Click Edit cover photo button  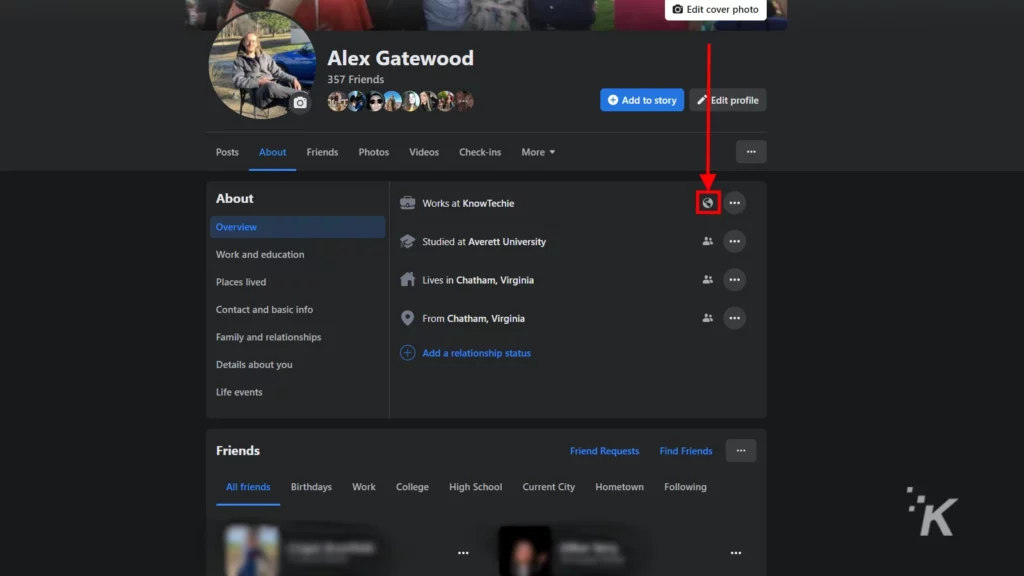(715, 9)
